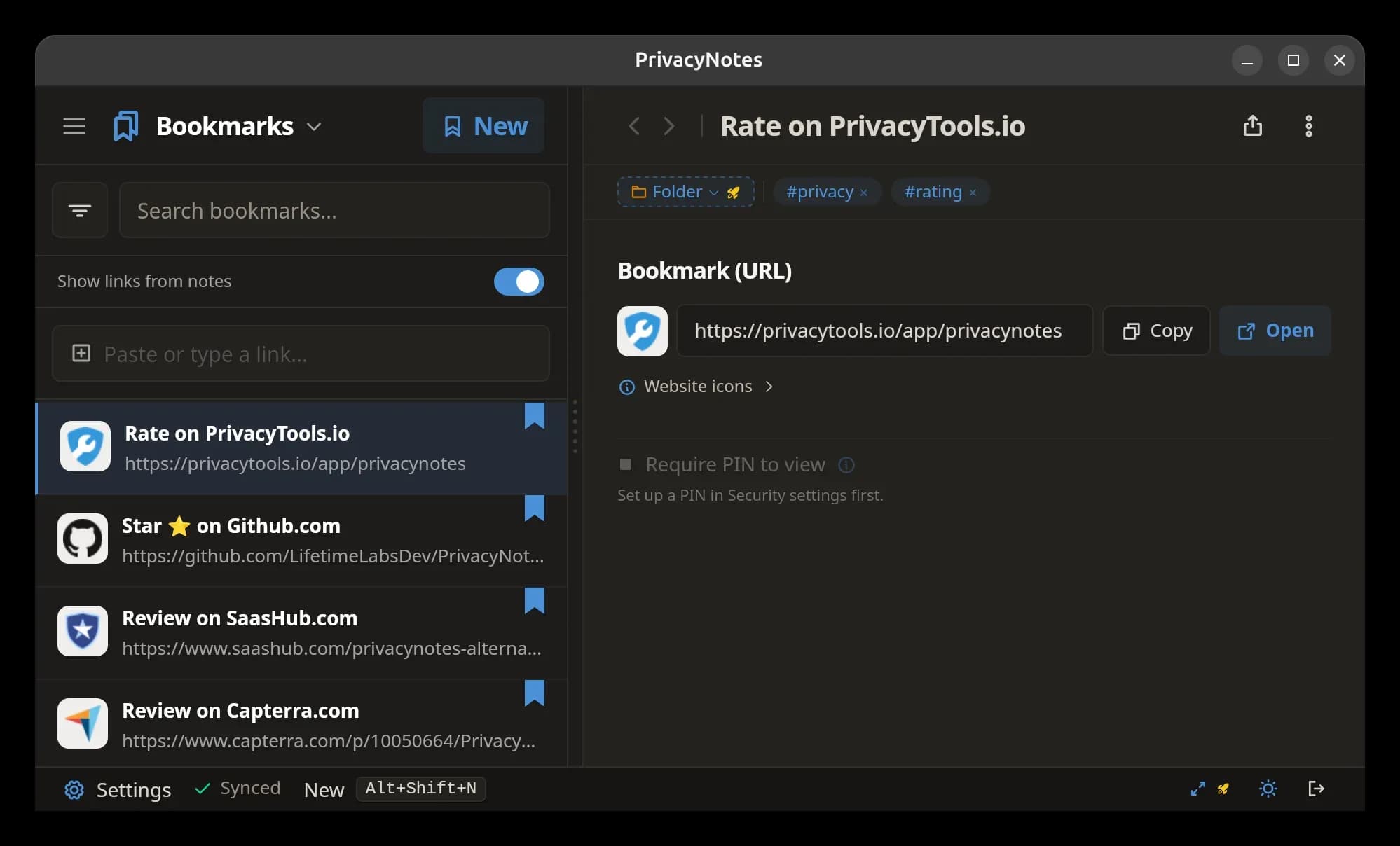This screenshot has width=1400, height=846.
Task: Focus the Search bookmarks field
Action: tap(334, 210)
